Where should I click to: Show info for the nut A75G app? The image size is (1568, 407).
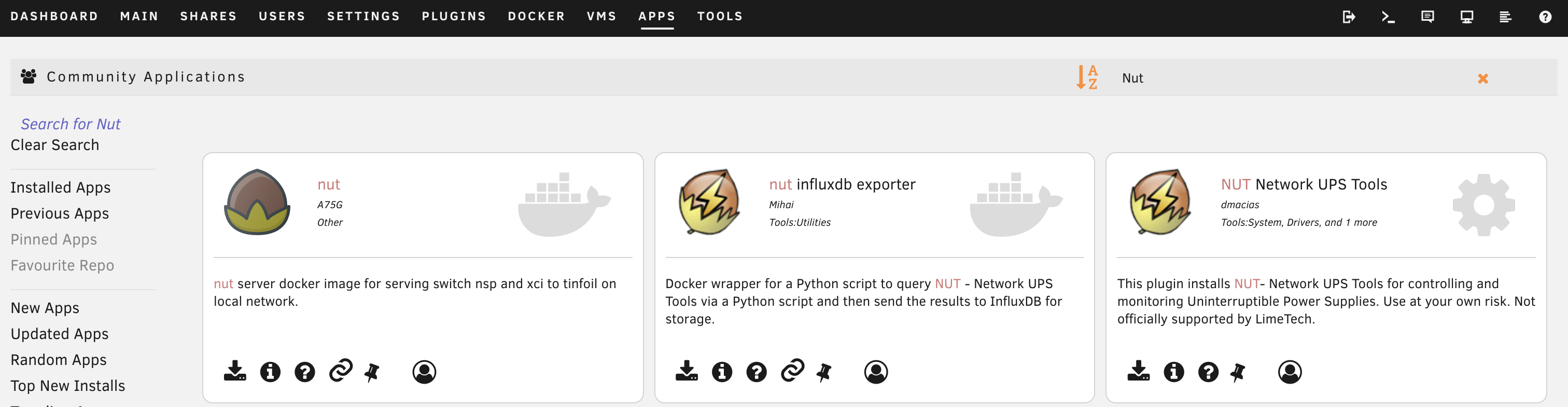[270, 372]
